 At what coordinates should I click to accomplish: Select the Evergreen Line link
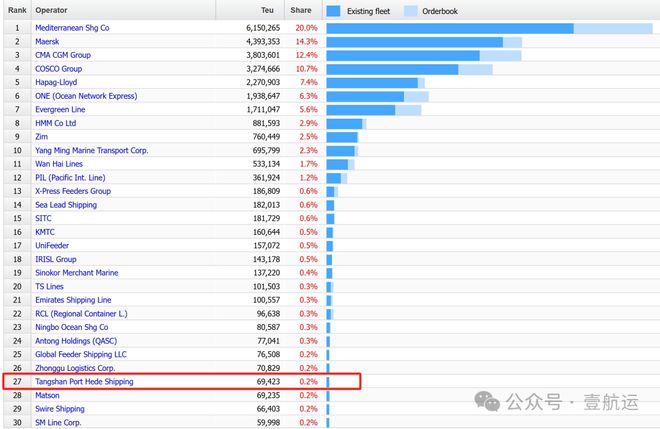coord(60,109)
